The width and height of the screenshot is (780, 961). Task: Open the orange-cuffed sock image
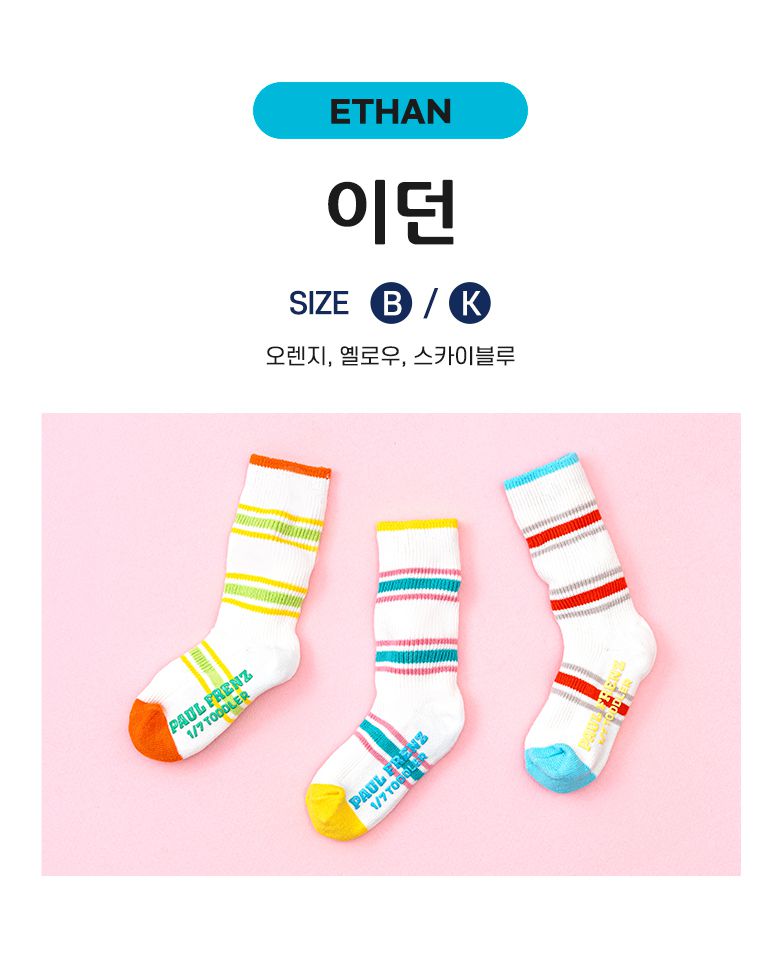tap(232, 607)
